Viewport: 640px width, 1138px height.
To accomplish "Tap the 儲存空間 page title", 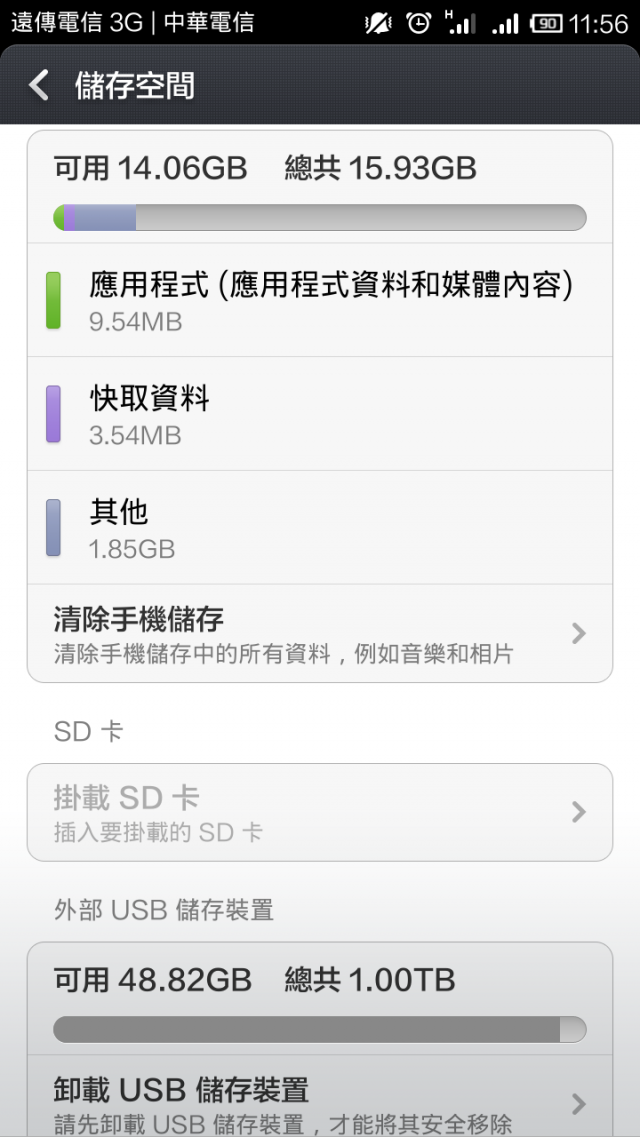I will [135, 86].
